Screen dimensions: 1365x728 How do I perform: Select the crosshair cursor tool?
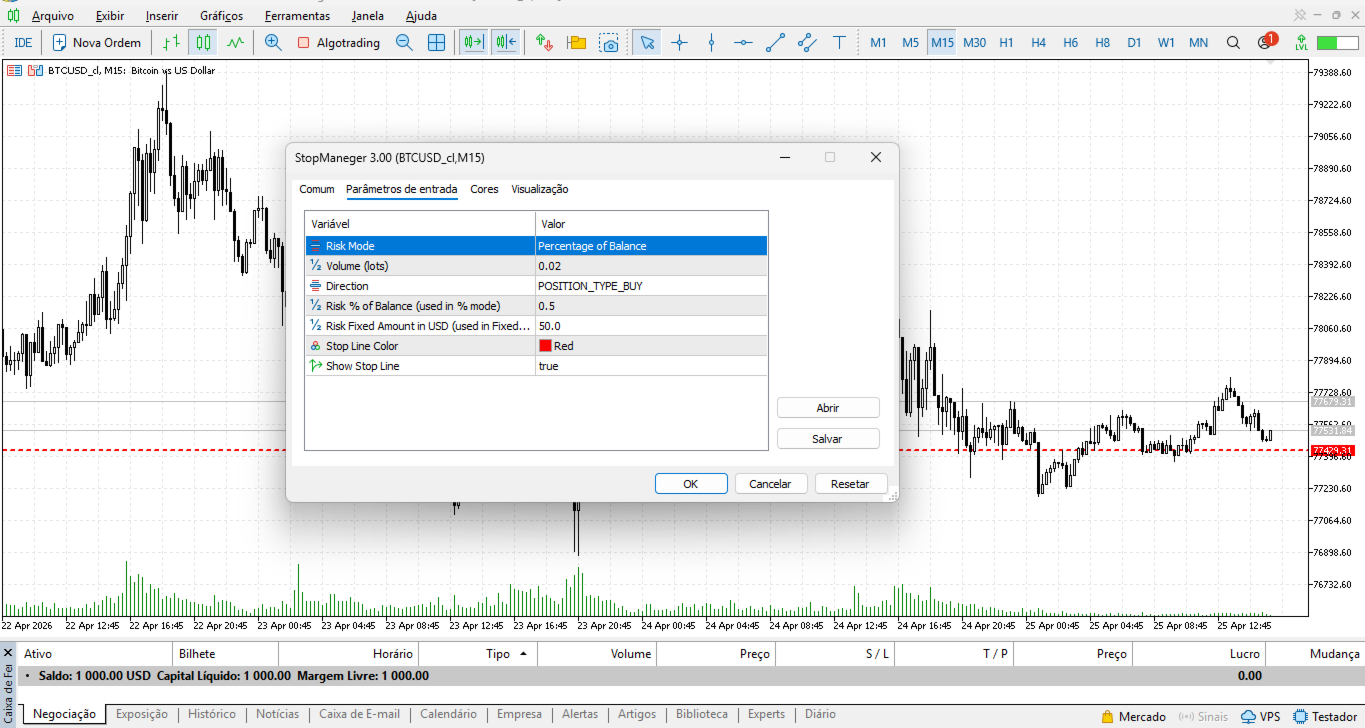(x=680, y=43)
